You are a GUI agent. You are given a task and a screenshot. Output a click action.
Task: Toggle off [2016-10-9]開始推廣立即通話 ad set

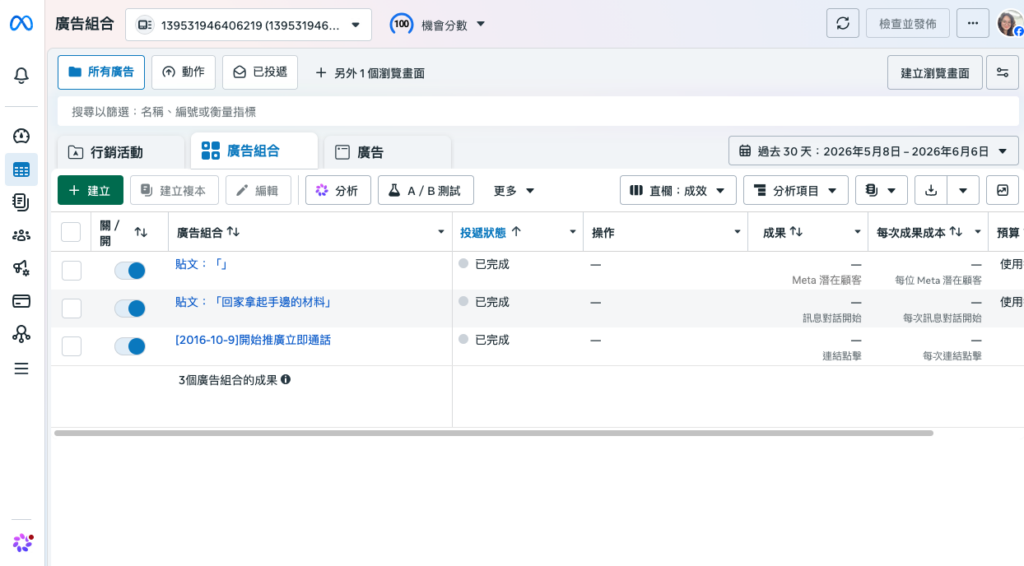(130, 346)
